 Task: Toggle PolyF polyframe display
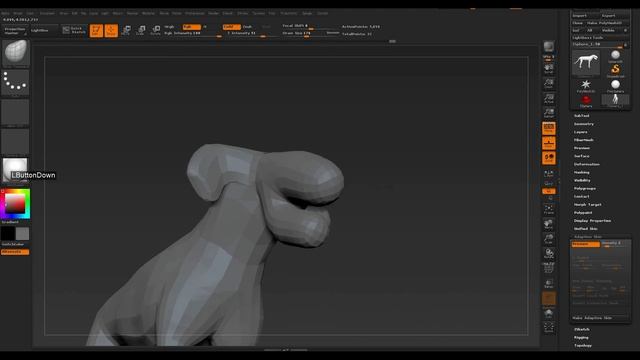[549, 268]
